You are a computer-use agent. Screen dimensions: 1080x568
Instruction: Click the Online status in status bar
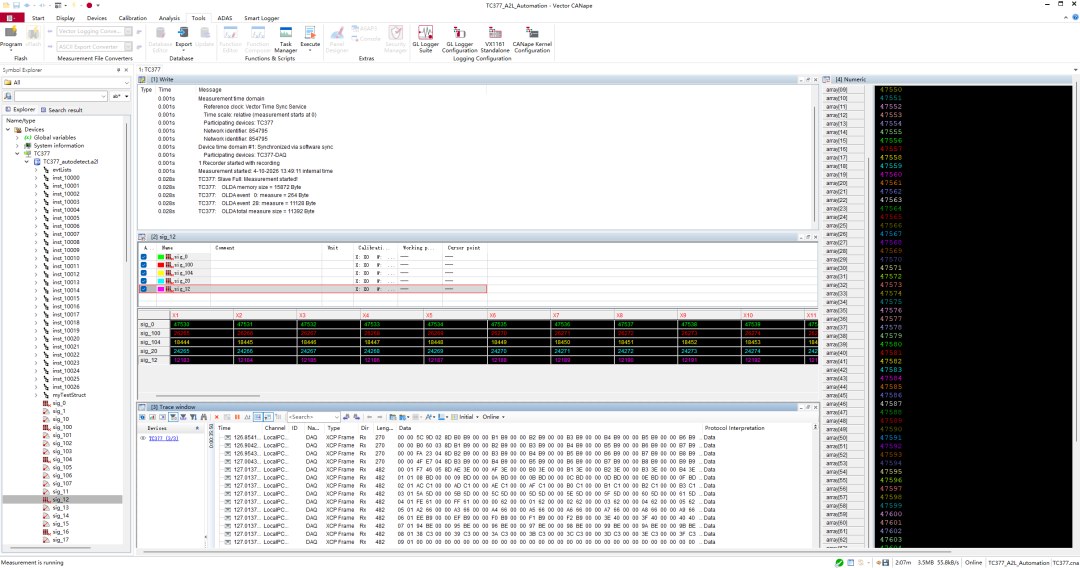click(973, 562)
